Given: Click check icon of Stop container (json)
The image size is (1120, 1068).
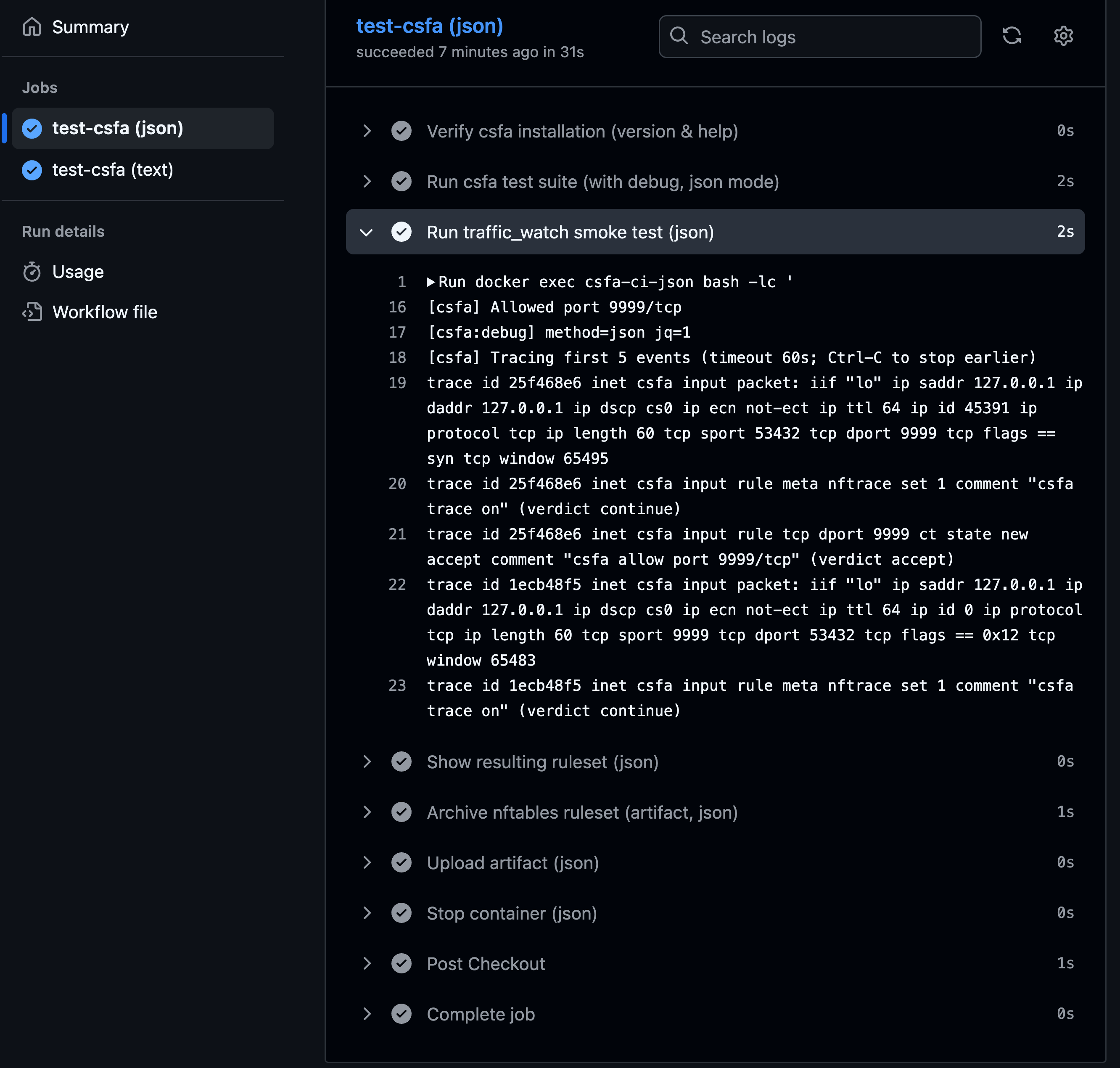Looking at the screenshot, I should click(x=402, y=913).
